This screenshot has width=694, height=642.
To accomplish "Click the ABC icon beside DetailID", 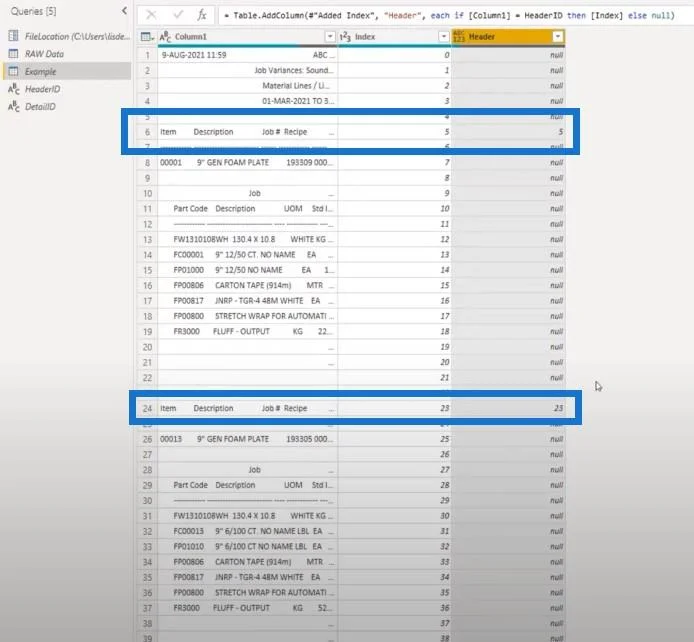I will point(14,107).
